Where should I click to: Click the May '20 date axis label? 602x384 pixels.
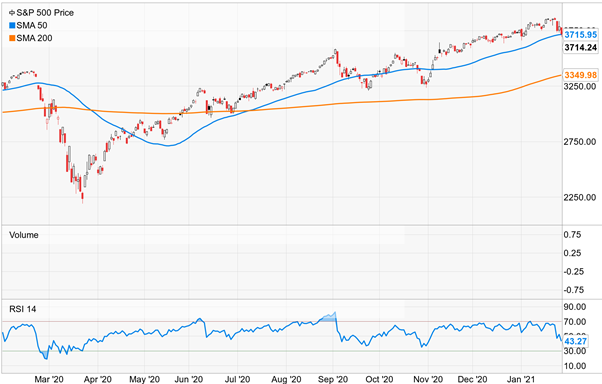click(x=144, y=379)
